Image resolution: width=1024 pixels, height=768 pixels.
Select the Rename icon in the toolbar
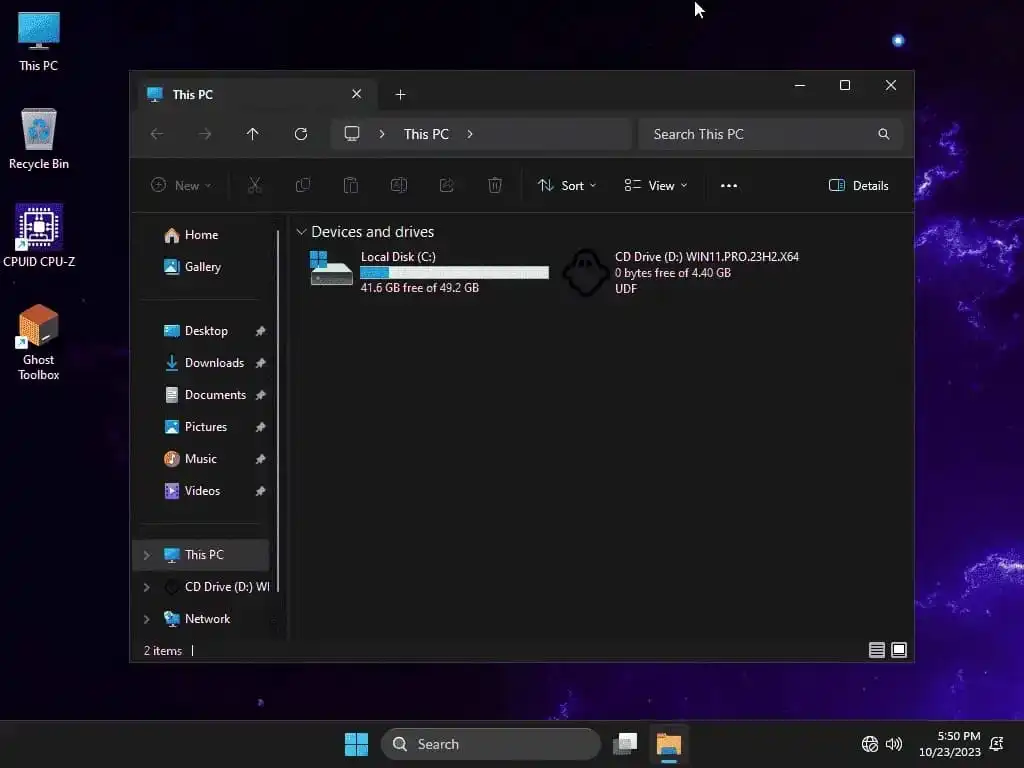click(398, 185)
